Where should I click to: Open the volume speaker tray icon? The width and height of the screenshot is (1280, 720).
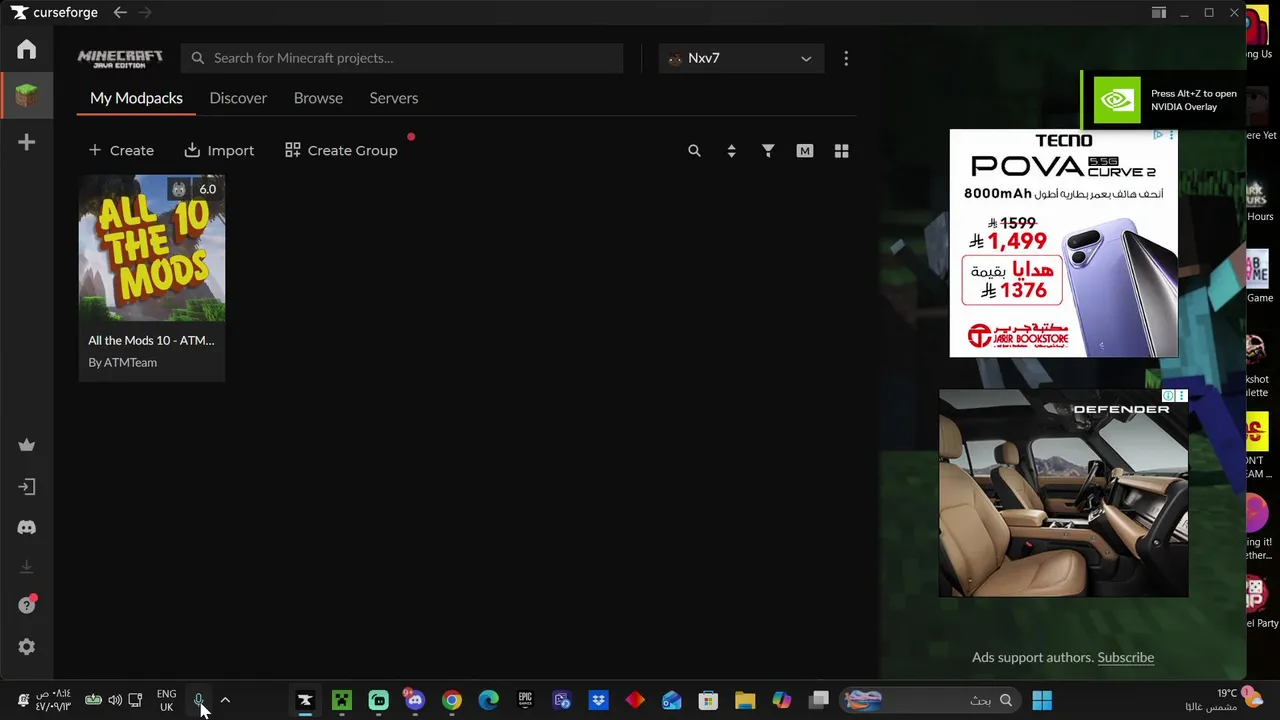pos(115,700)
